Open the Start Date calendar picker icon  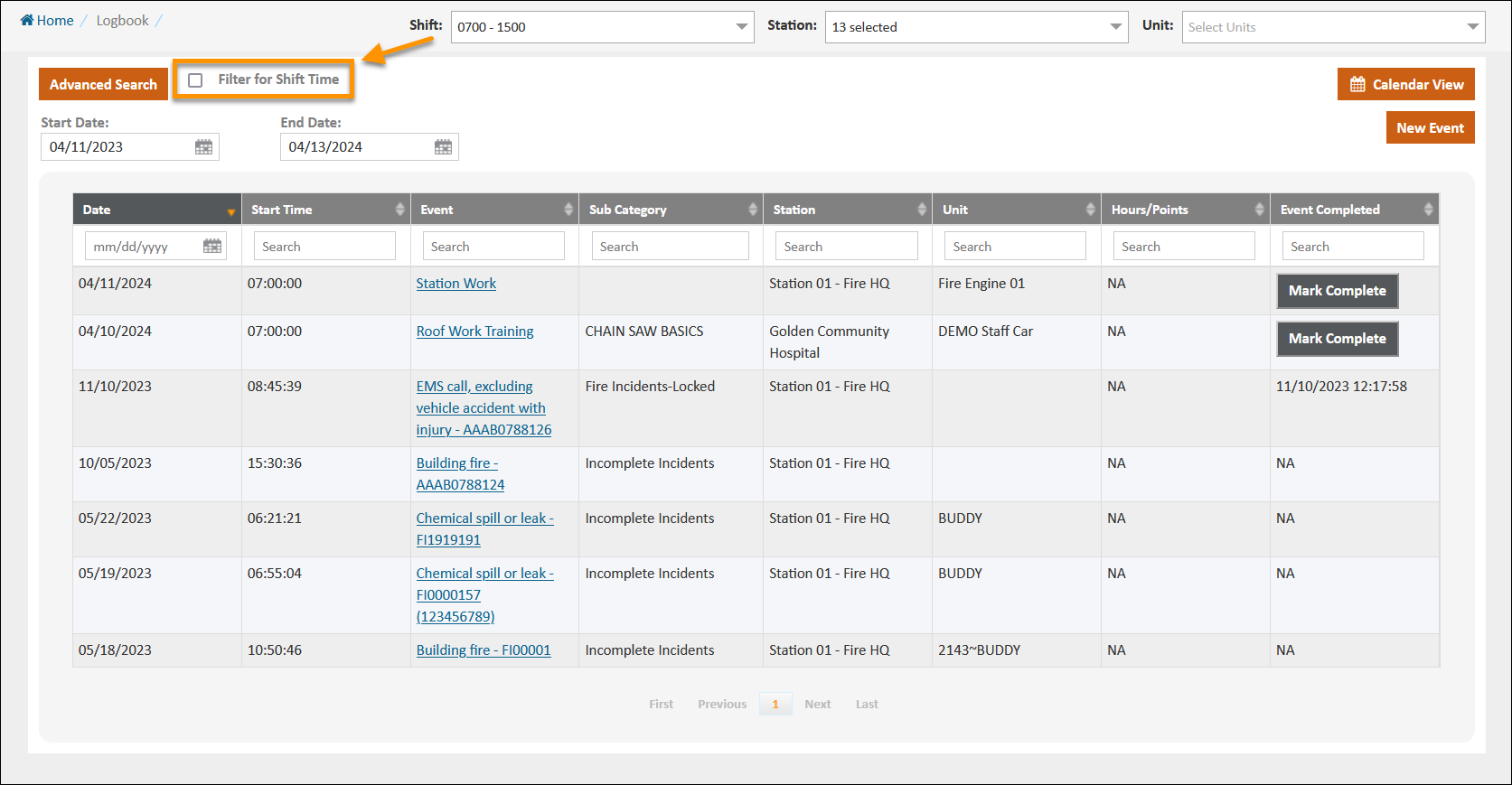pos(203,147)
